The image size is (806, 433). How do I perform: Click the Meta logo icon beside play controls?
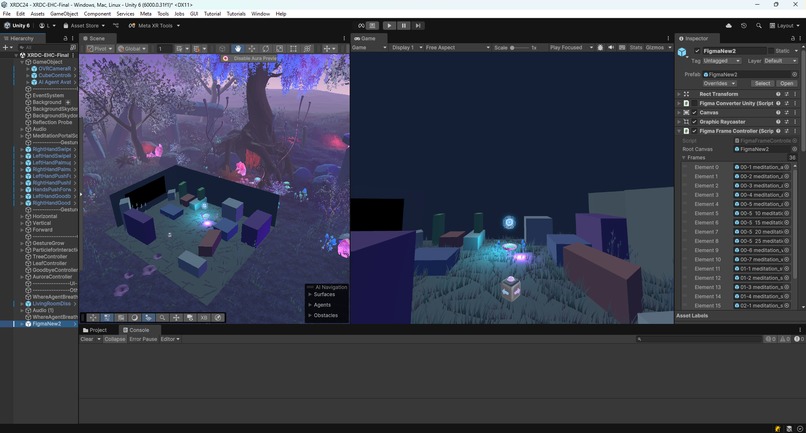click(x=361, y=25)
